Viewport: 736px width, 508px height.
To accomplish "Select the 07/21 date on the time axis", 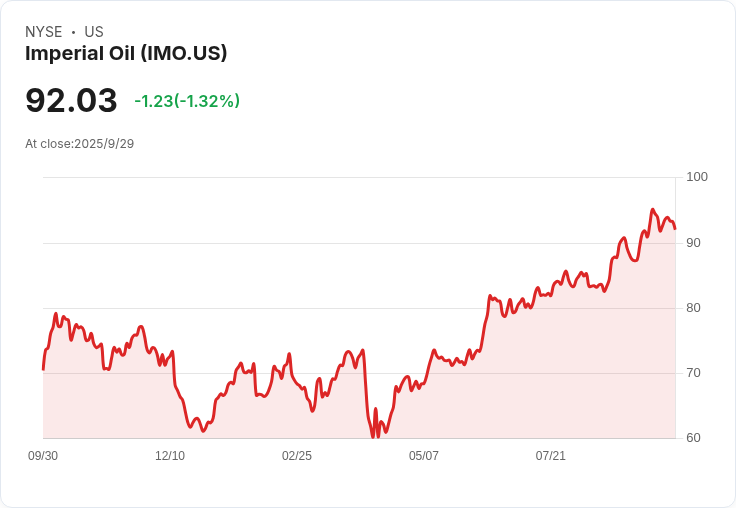I will tap(551, 456).
